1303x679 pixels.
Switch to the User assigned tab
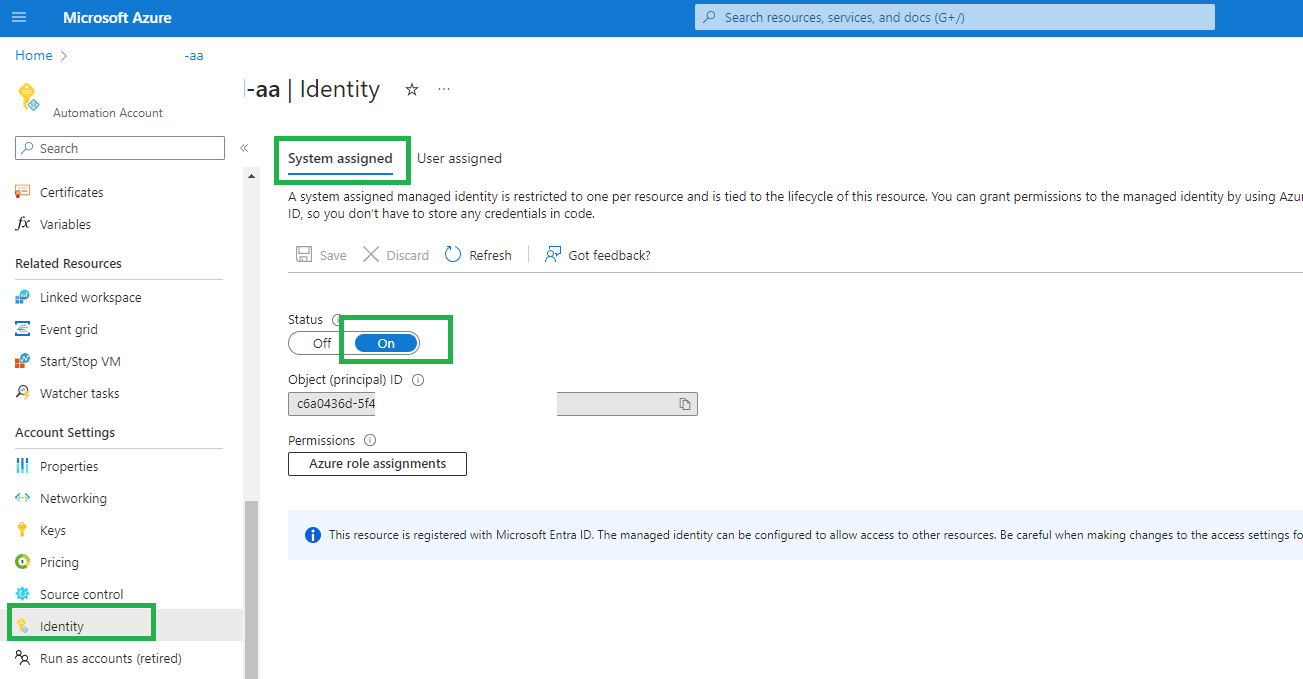pos(459,158)
